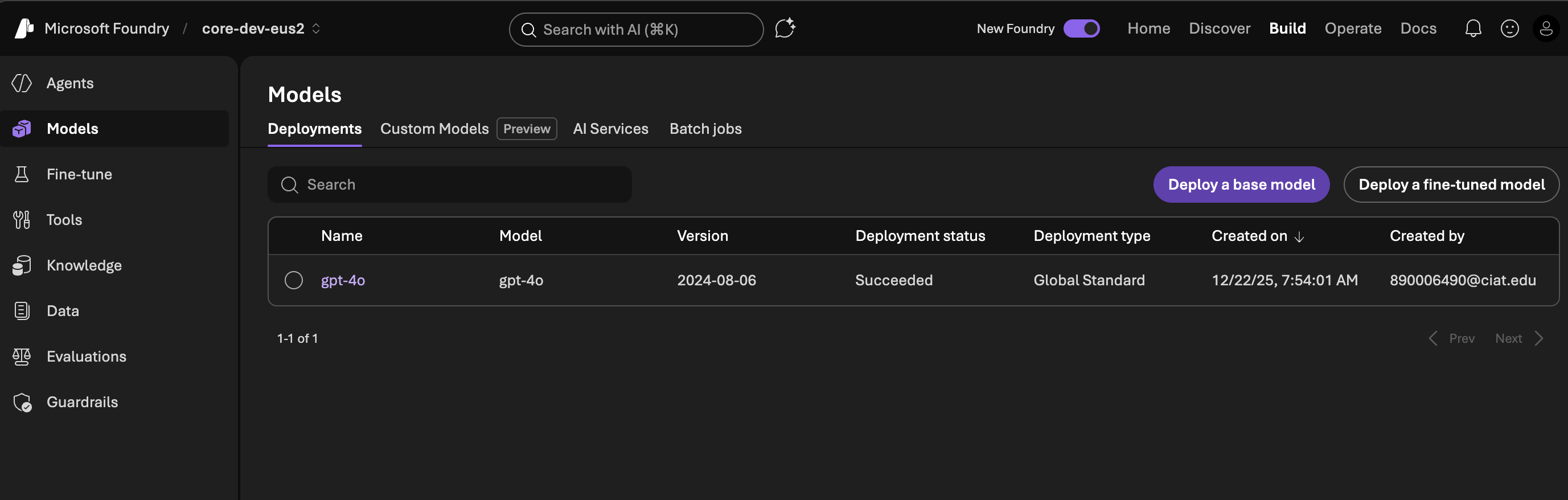The height and width of the screenshot is (500, 1568).
Task: Open the Home top navigation item
Action: coord(1148,28)
